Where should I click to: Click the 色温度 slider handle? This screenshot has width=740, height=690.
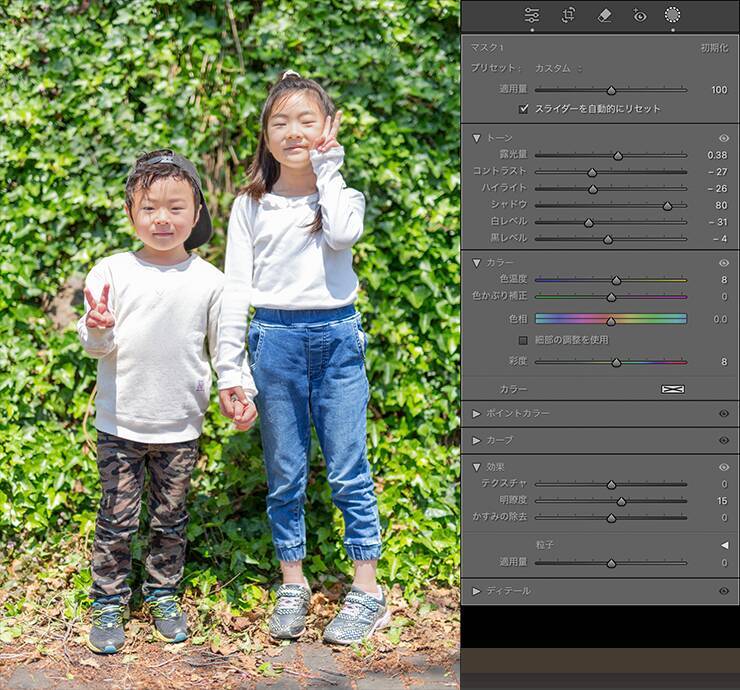tap(616, 280)
